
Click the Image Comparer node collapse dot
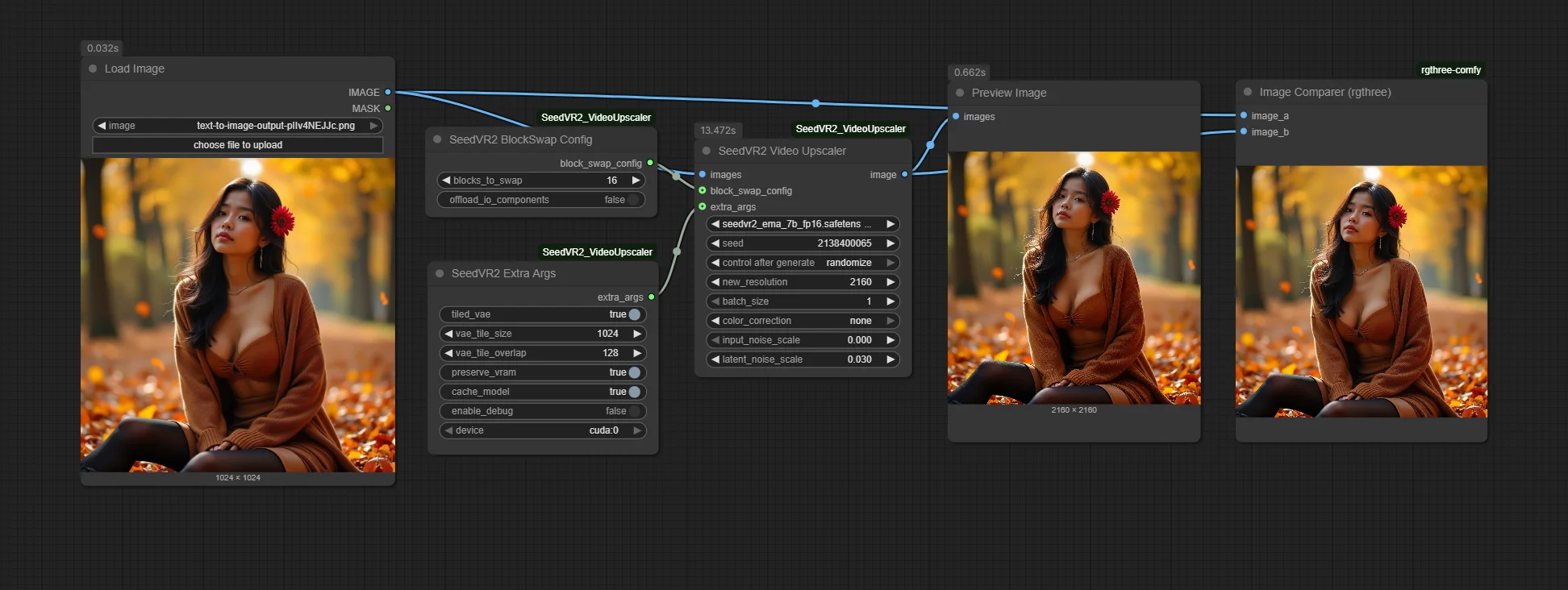click(1248, 92)
